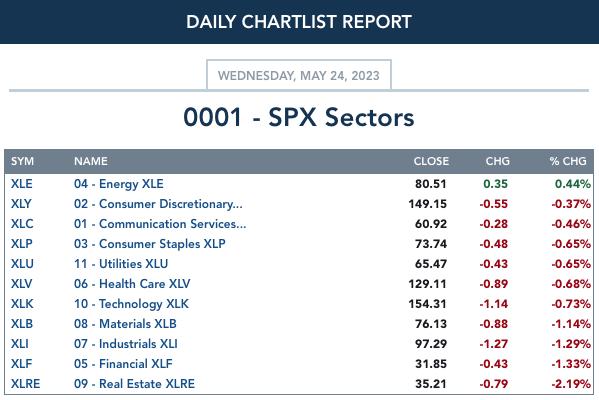Select 05 - Financial XLF name
The width and height of the screenshot is (599, 400).
123,364
